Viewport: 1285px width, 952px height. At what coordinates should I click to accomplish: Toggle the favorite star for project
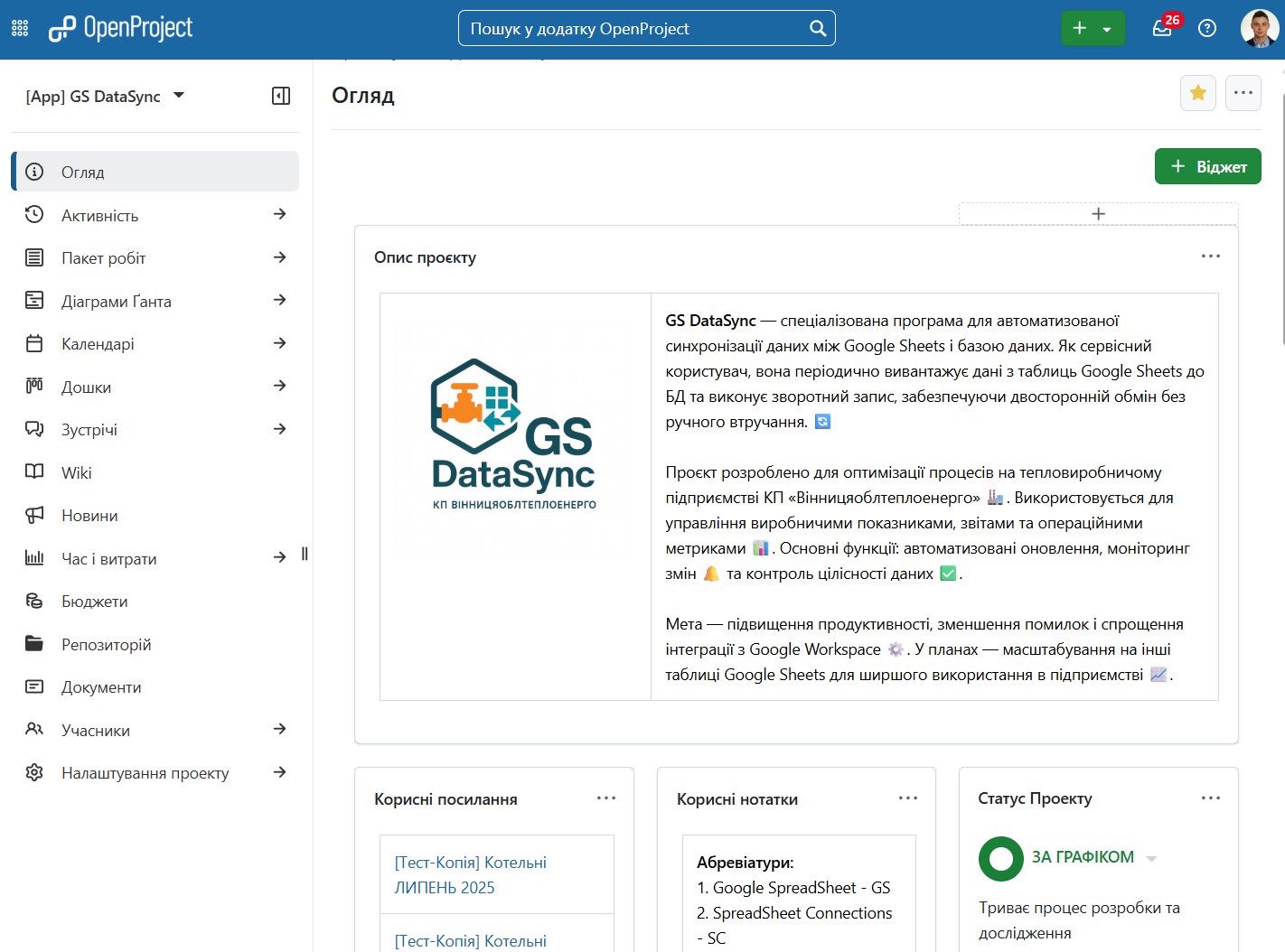coord(1197,93)
